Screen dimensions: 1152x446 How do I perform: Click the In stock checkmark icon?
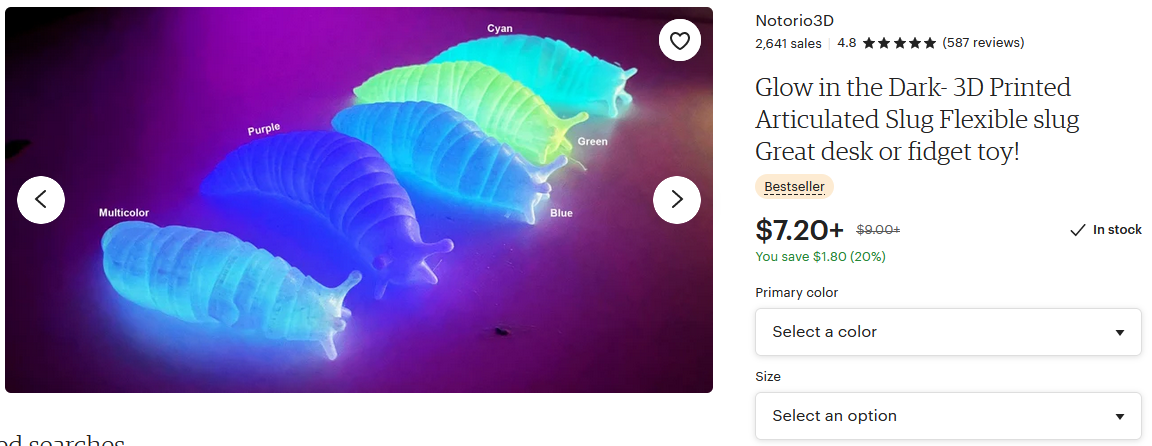coord(1077,230)
